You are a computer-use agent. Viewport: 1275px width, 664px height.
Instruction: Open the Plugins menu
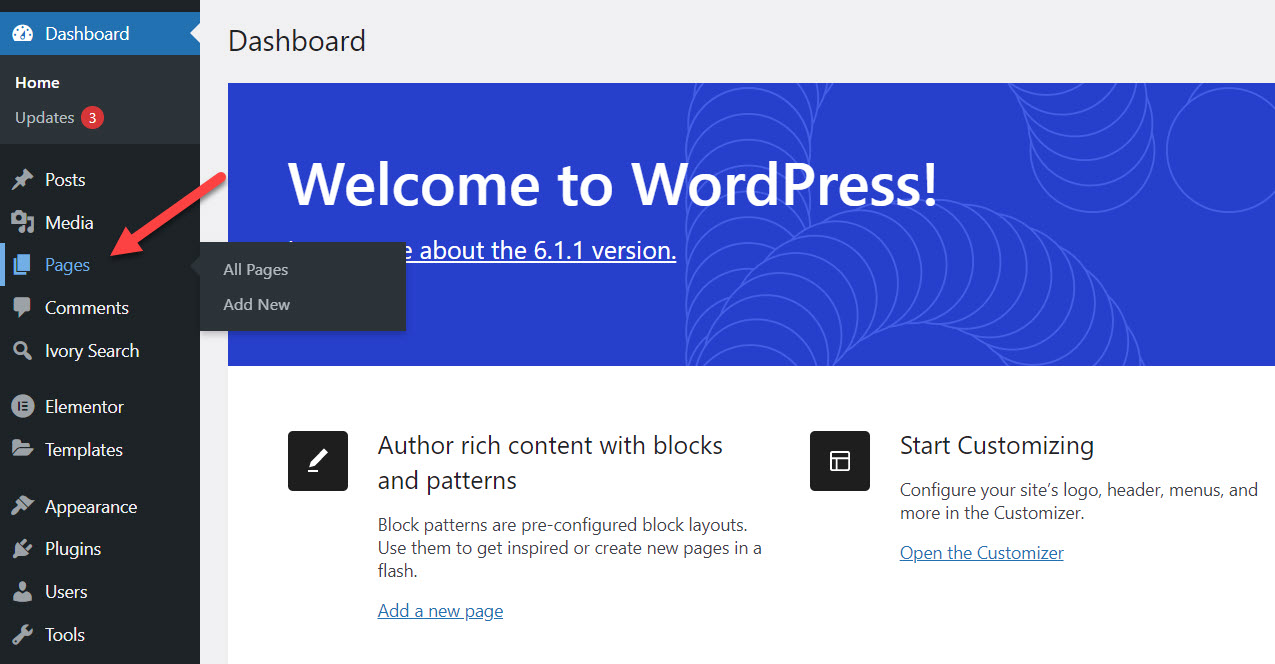tap(100, 549)
